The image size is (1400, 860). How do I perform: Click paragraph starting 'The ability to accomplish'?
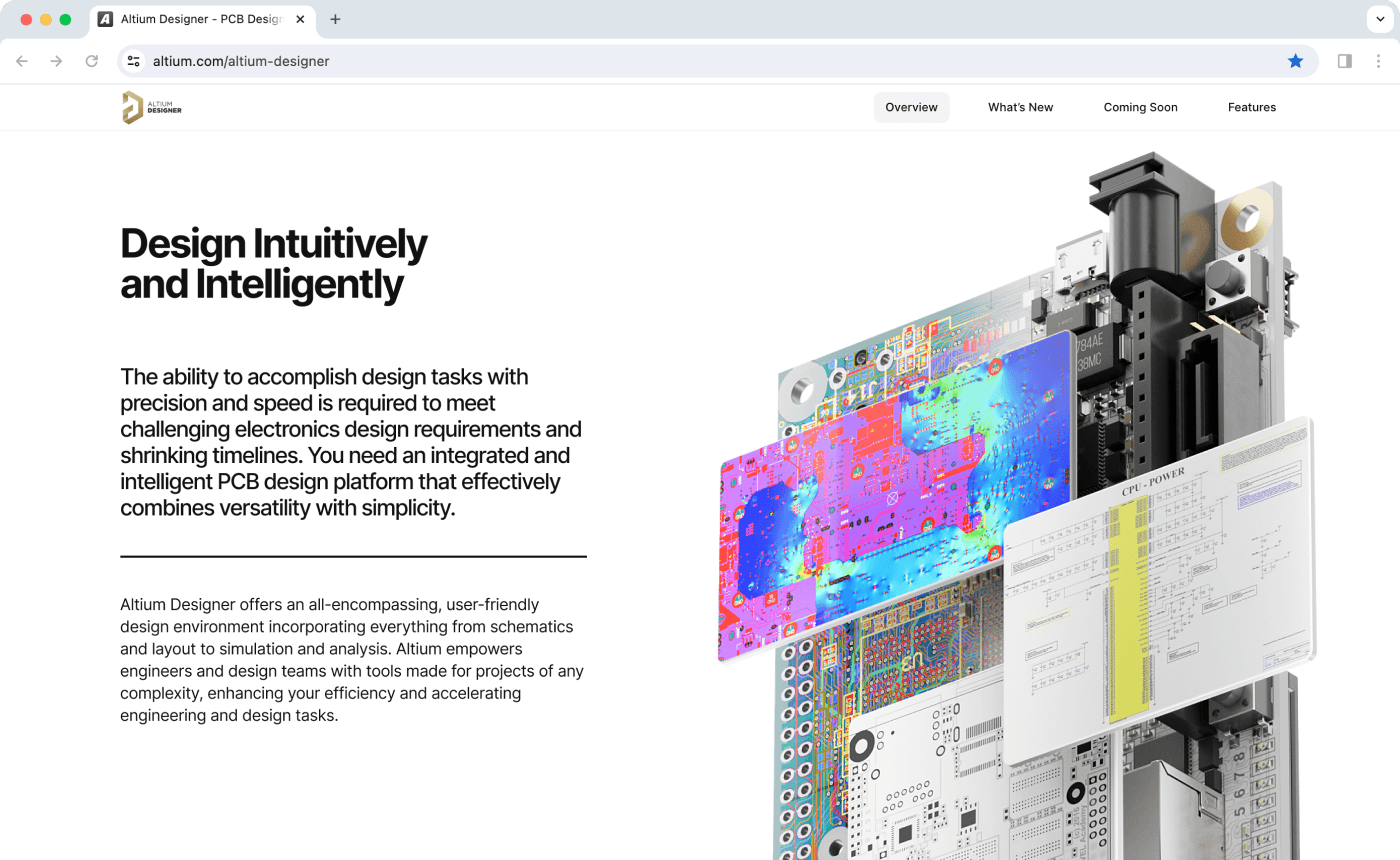coord(350,442)
